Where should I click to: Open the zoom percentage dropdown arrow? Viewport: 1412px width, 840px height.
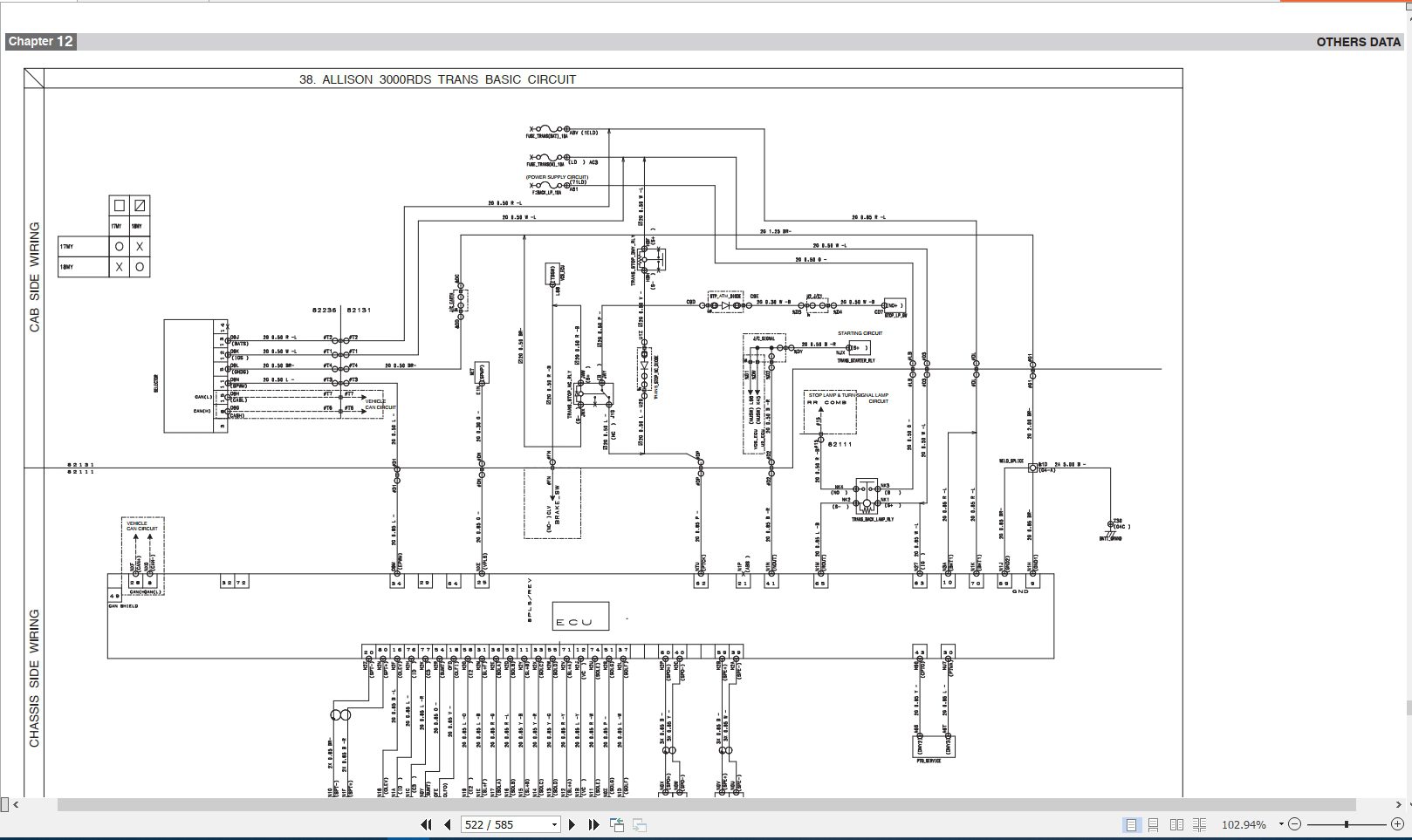(x=1281, y=824)
